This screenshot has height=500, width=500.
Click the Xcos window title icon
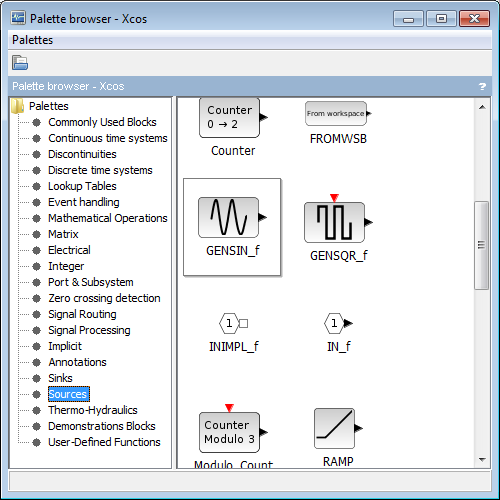pos(18,18)
